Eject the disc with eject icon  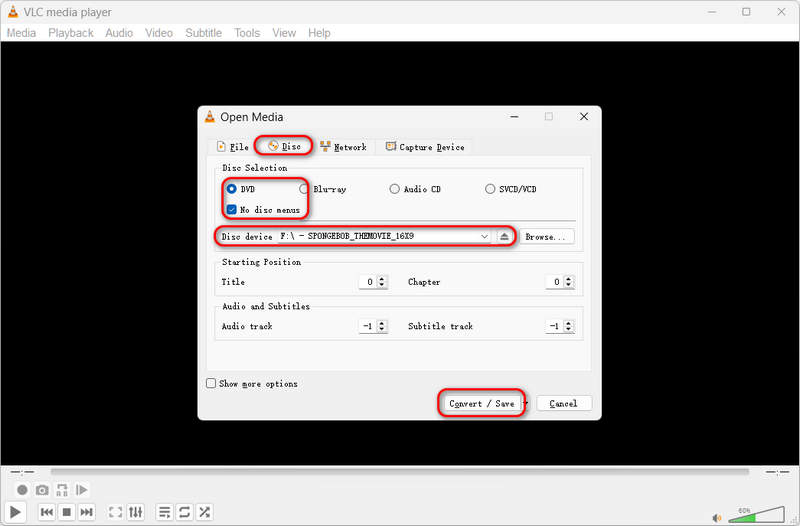coord(504,236)
